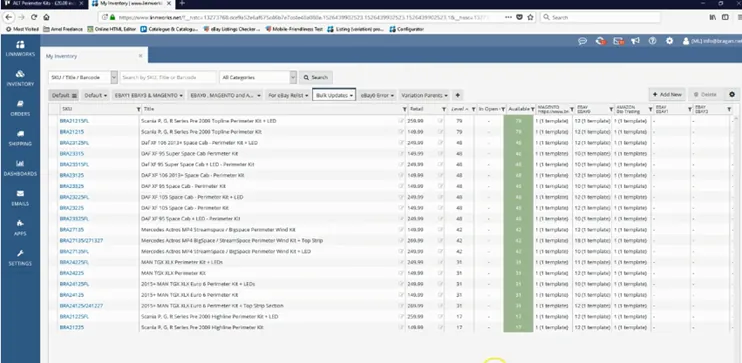The height and width of the screenshot is (363, 742).
Task: Close the My Inventory inner tab
Action: (x=141, y=56)
